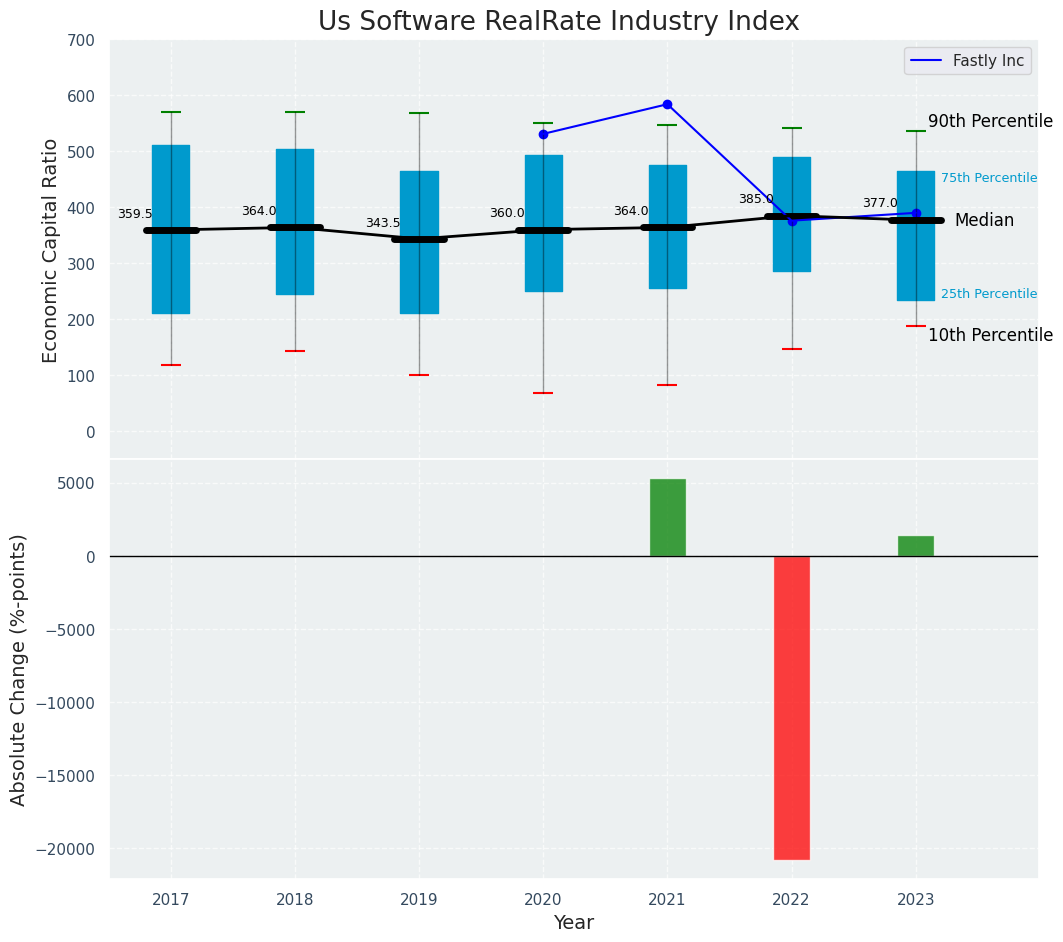This screenshot has height=942, width=1063.
Task: Select the 343.5 median value label
Action: pos(383,223)
